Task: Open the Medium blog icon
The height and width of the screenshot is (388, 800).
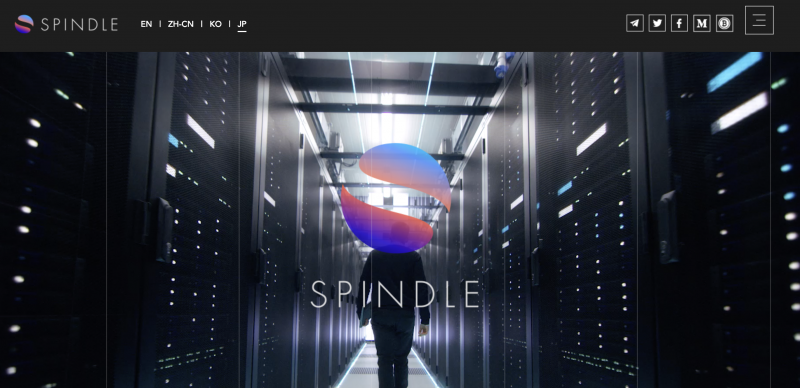Action: pyautogui.click(x=702, y=23)
